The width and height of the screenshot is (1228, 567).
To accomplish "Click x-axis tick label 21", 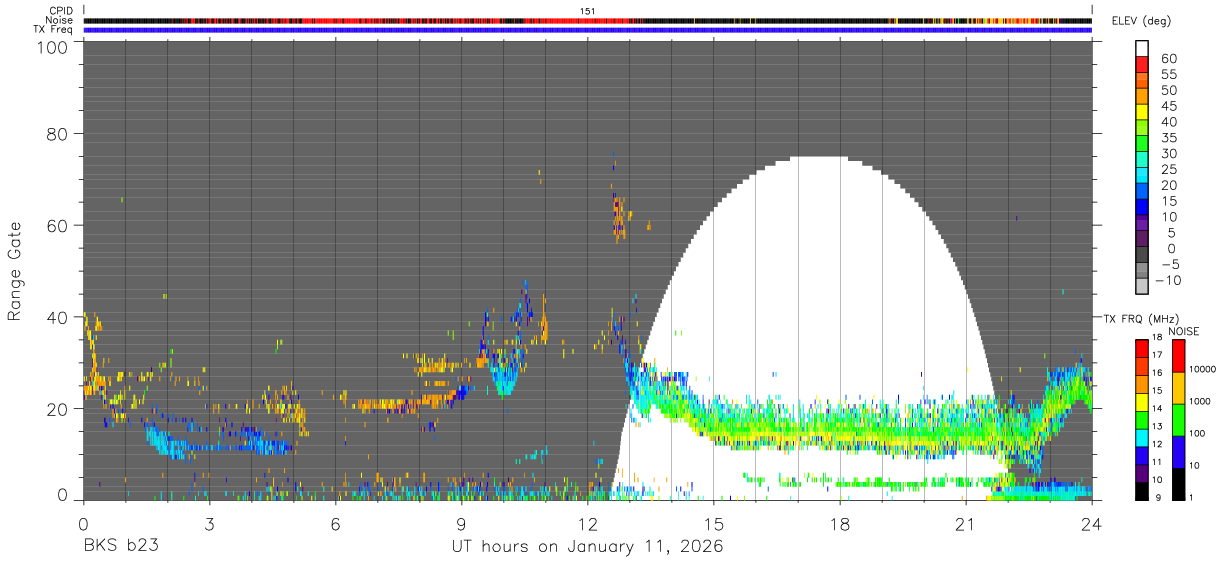I will tap(966, 523).
